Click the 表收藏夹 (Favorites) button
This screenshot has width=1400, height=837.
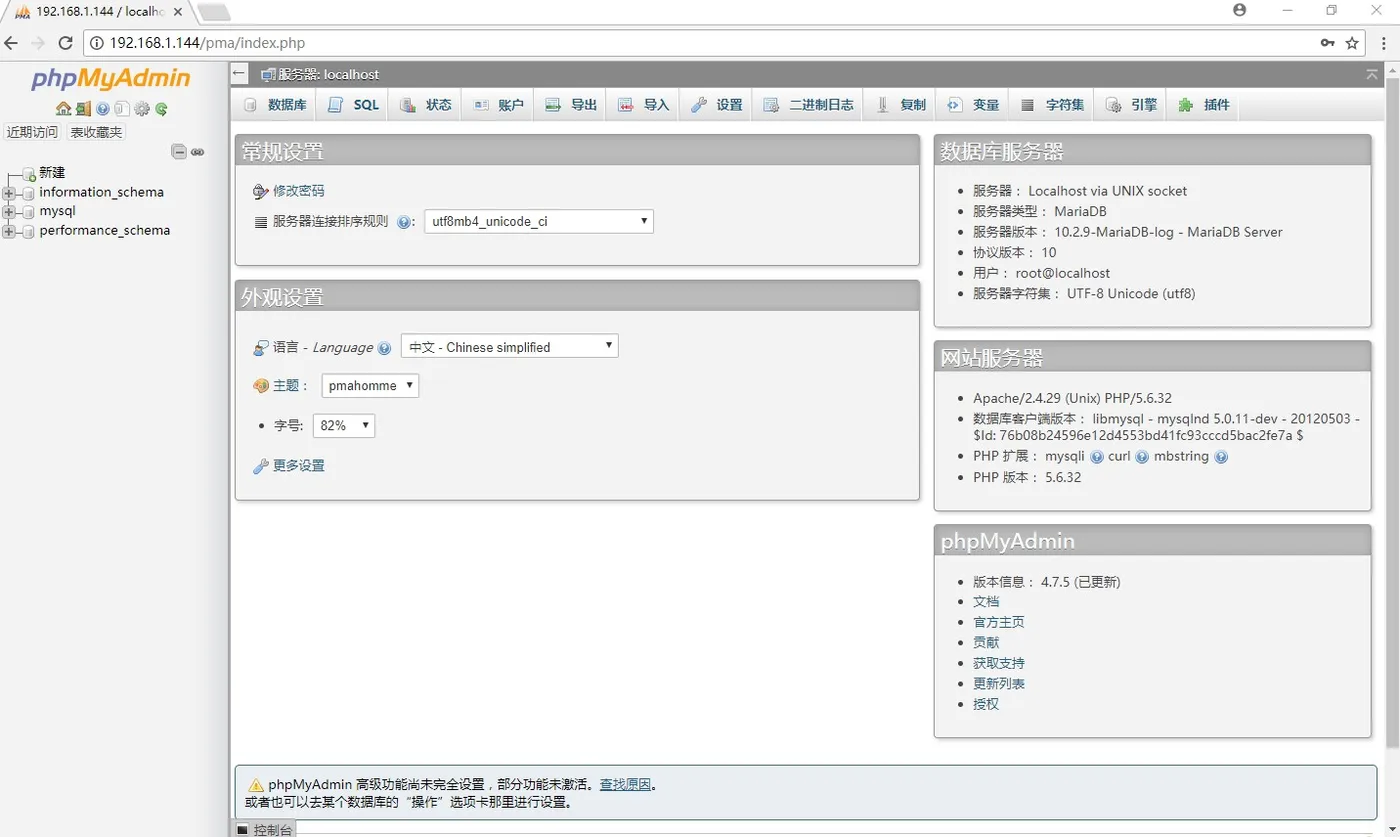tap(96, 132)
